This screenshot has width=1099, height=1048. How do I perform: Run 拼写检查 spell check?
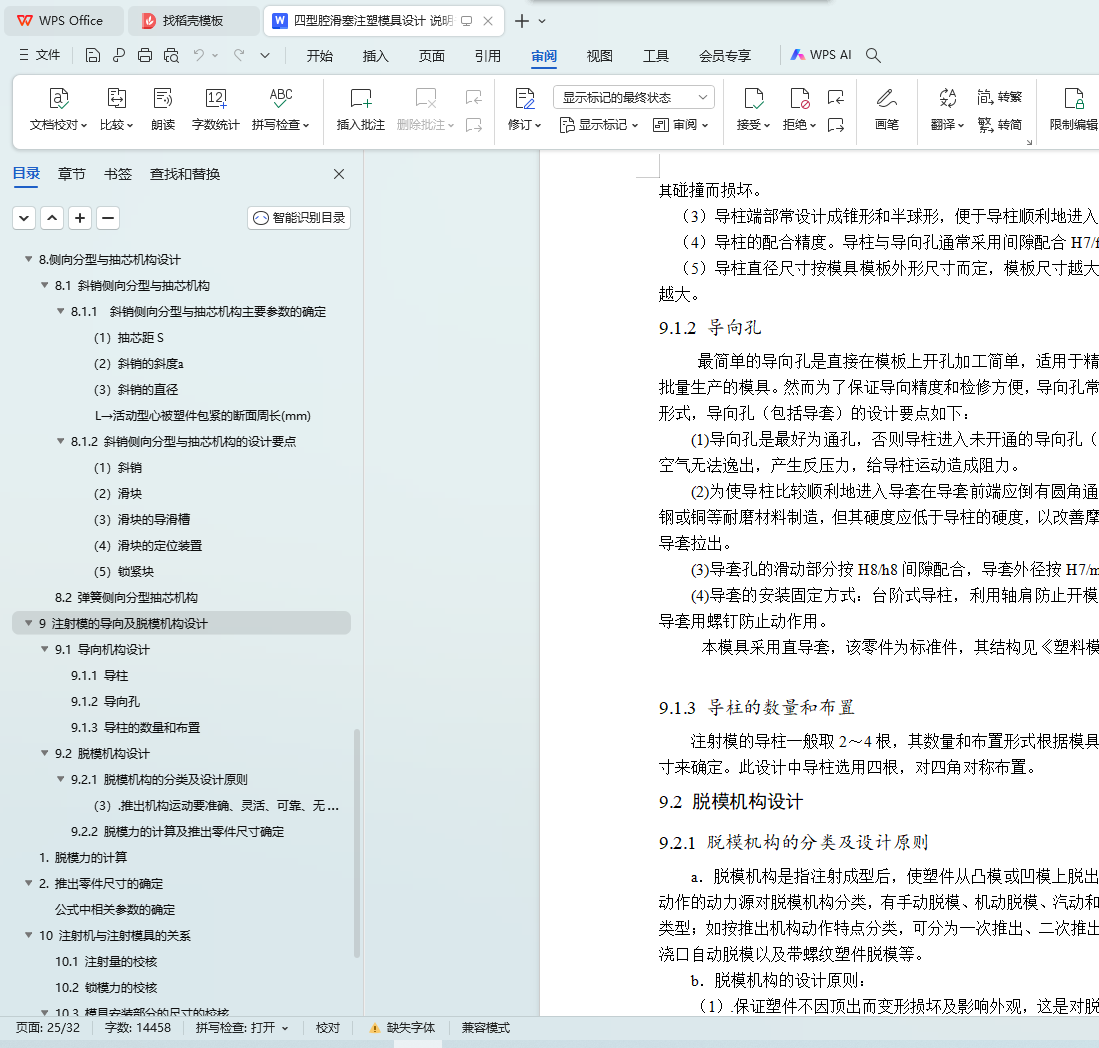pos(280,109)
